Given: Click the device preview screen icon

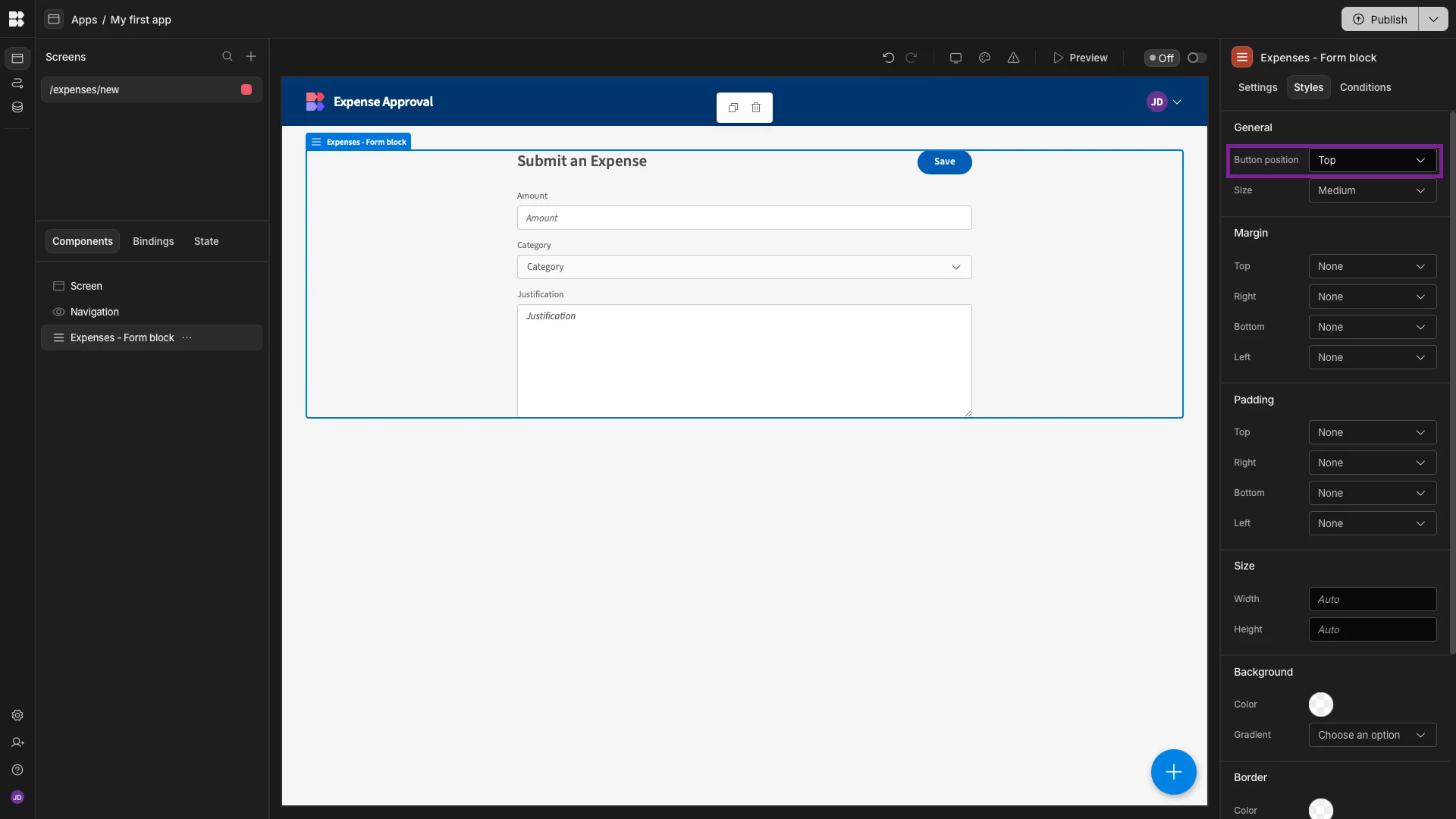Looking at the screenshot, I should click(955, 58).
